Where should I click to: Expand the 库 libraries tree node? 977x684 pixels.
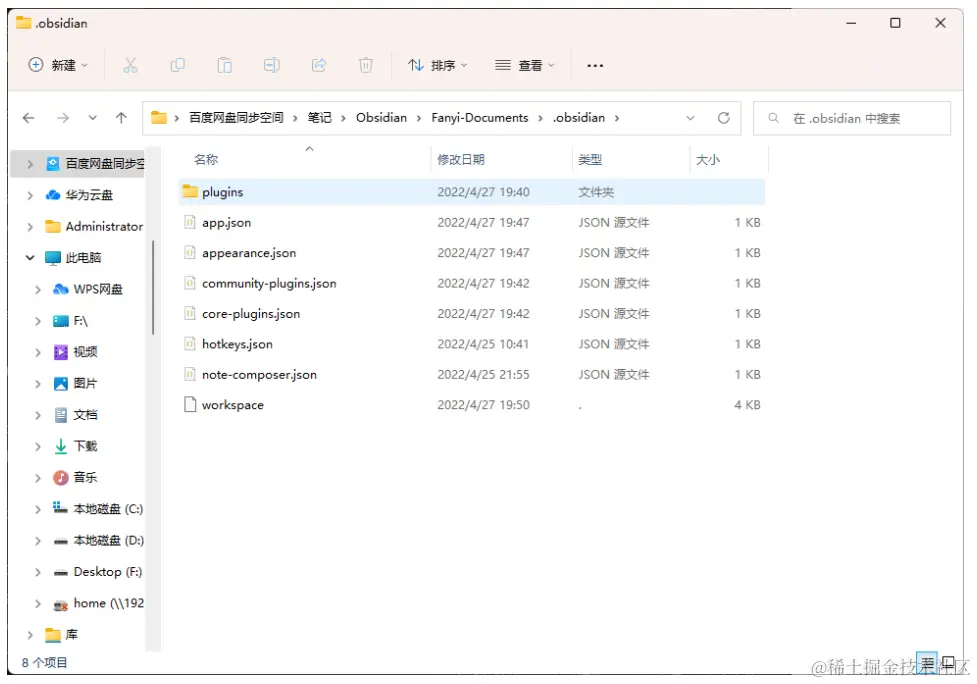click(x=29, y=635)
